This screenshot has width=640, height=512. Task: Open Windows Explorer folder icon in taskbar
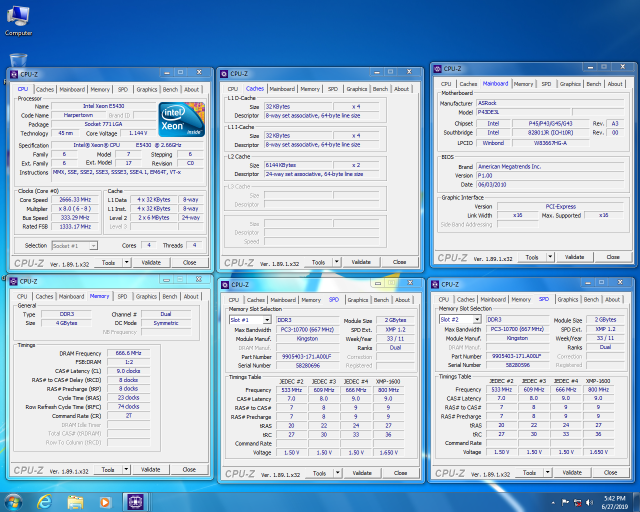coord(74,500)
